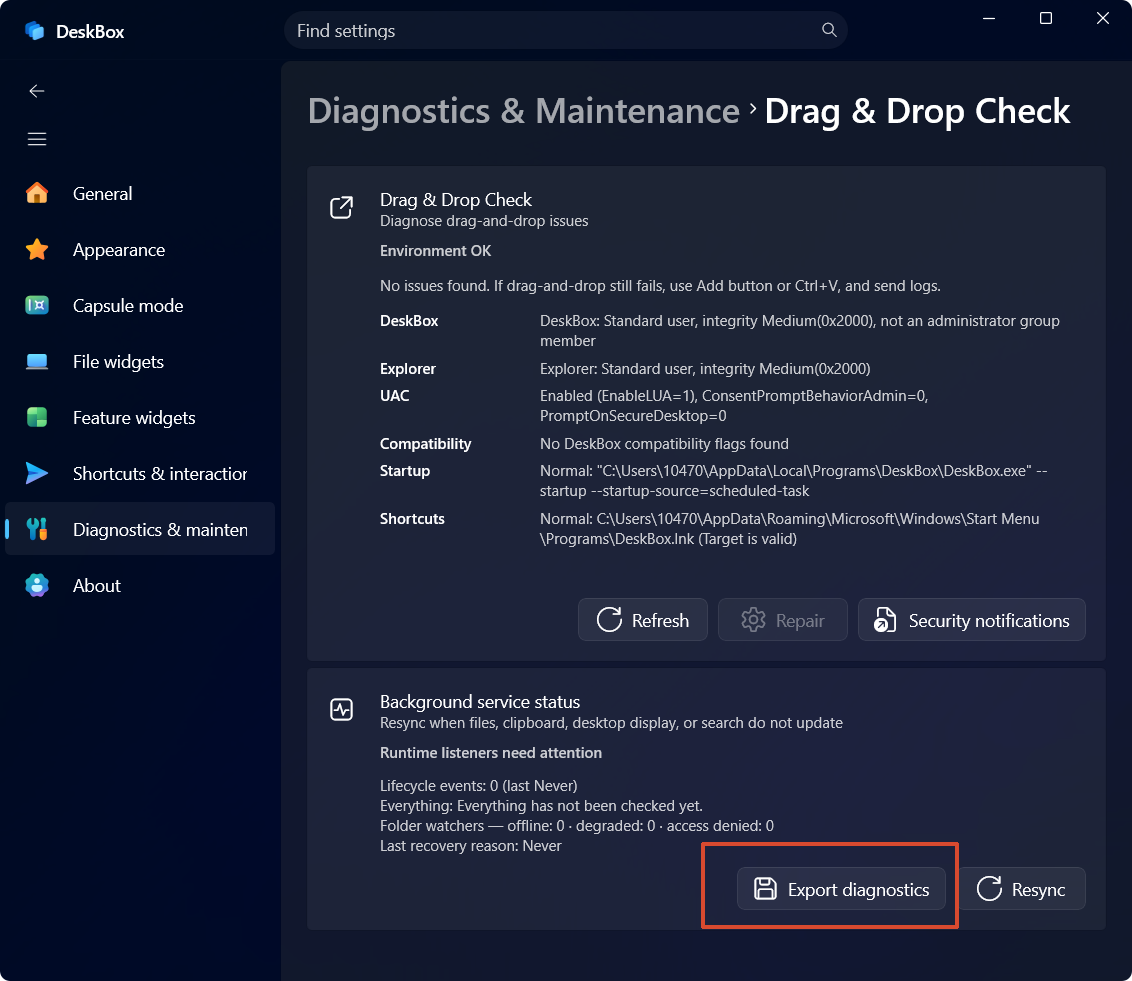
Task: Click the Drag & Drop Check launch icon
Action: (341, 208)
